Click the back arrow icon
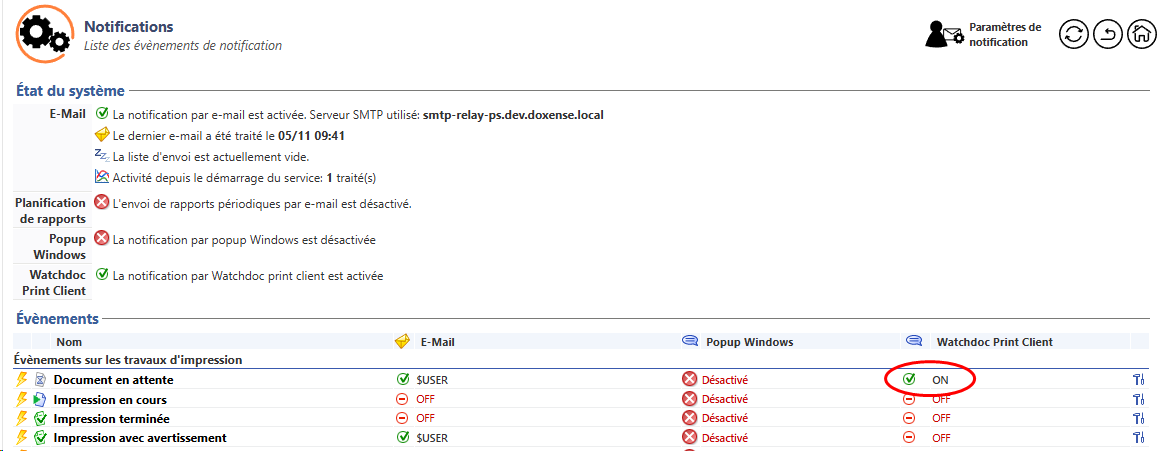 pos(1107,34)
